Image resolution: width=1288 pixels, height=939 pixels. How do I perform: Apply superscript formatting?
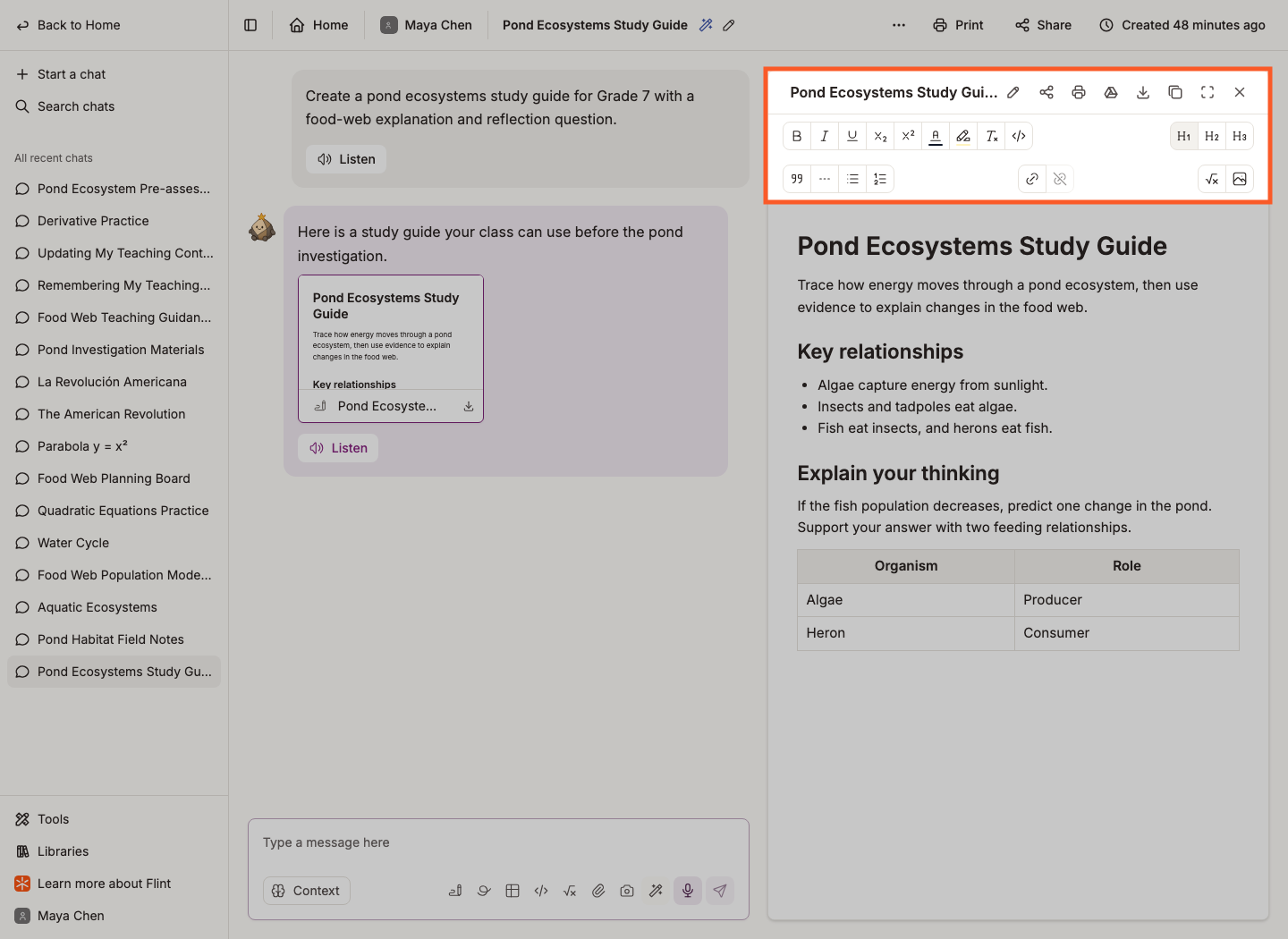point(908,136)
